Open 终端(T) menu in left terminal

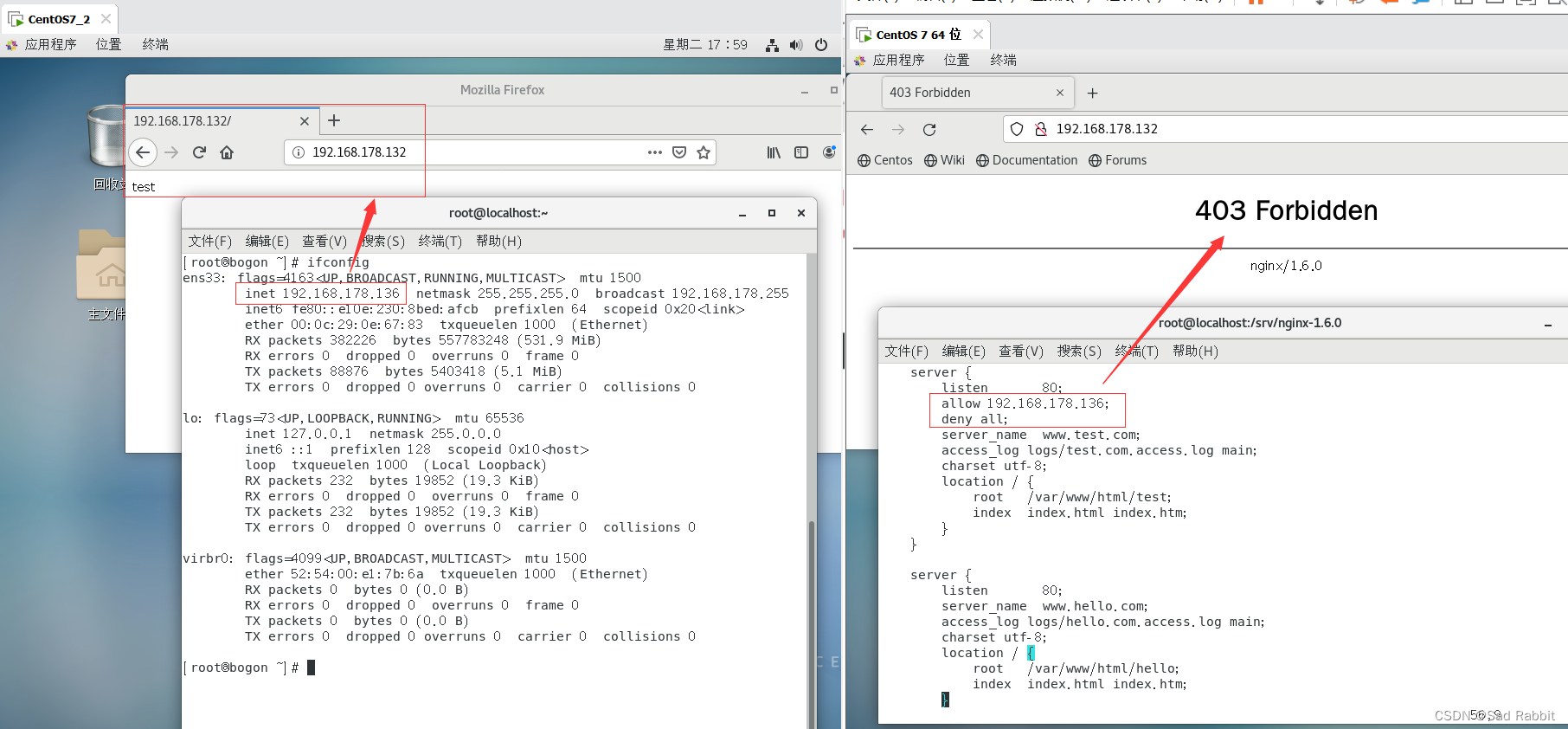click(440, 242)
